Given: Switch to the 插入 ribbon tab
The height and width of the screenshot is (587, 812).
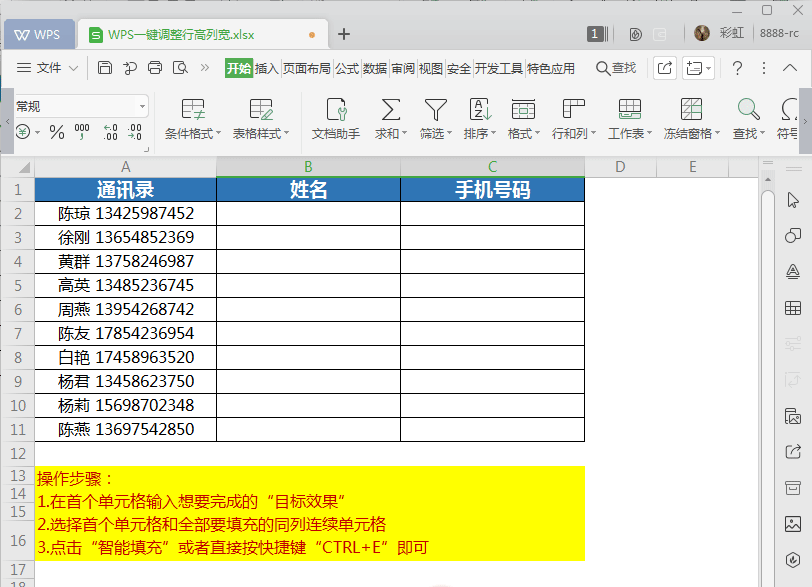Looking at the screenshot, I should (x=267, y=68).
